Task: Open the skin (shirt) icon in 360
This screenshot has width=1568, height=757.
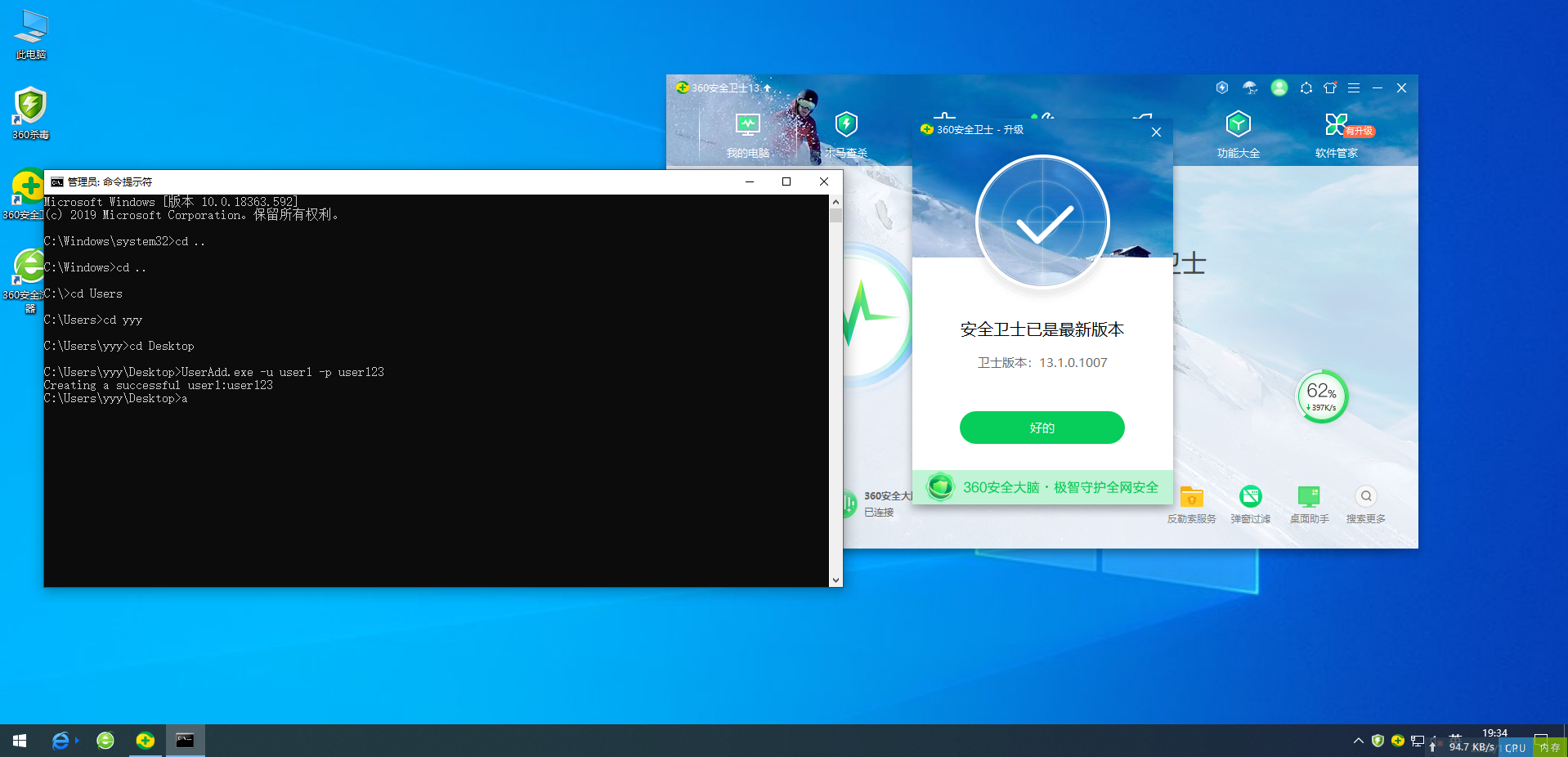Action: pyautogui.click(x=1330, y=87)
